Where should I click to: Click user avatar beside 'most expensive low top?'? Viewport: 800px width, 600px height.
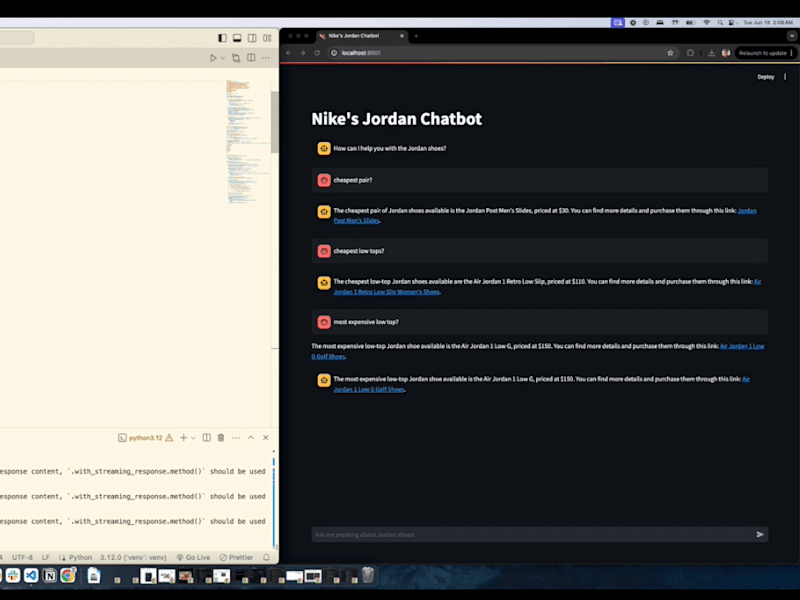[324, 322]
